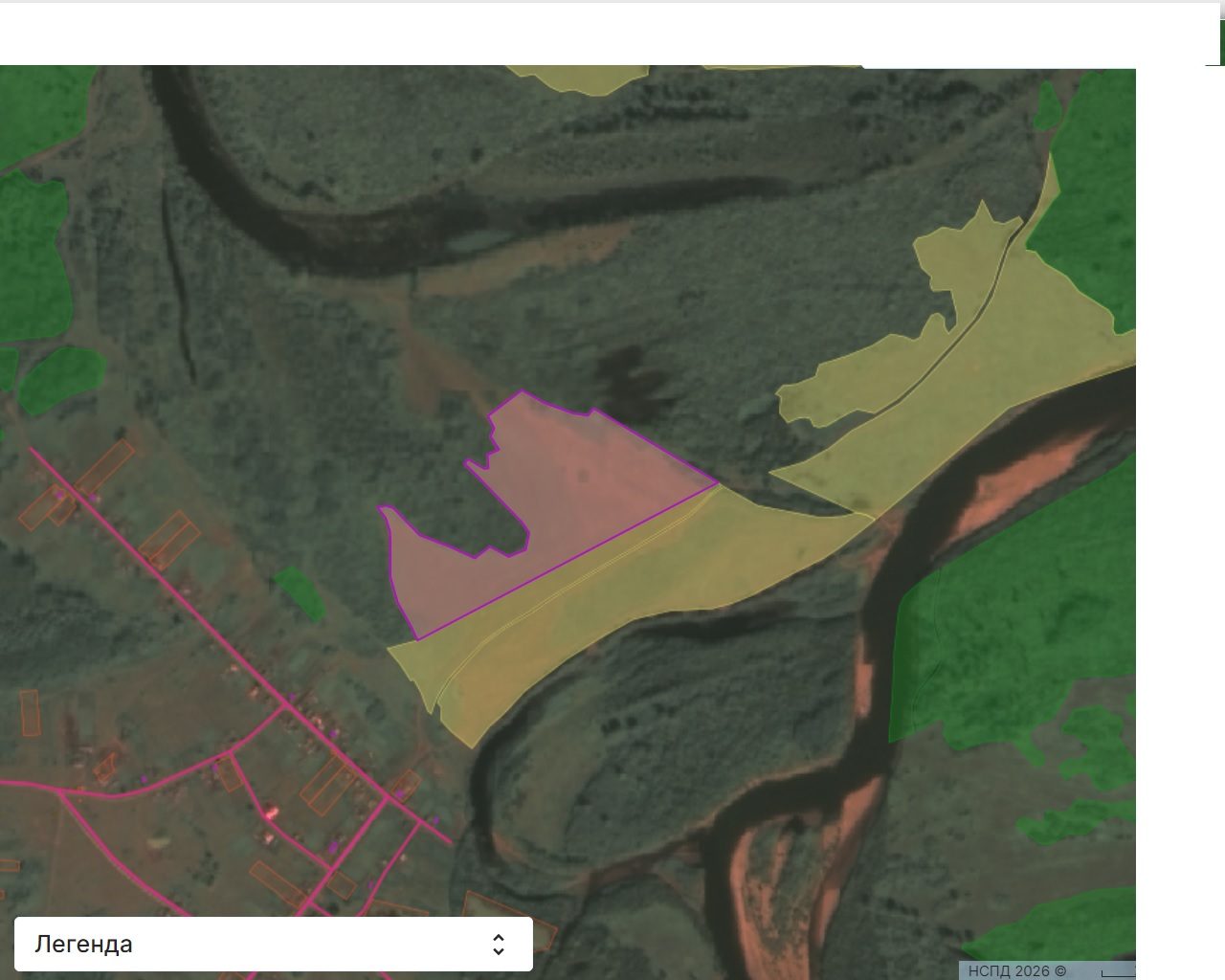
Task: Expand the Легенда dropdown panel
Action: point(274,945)
